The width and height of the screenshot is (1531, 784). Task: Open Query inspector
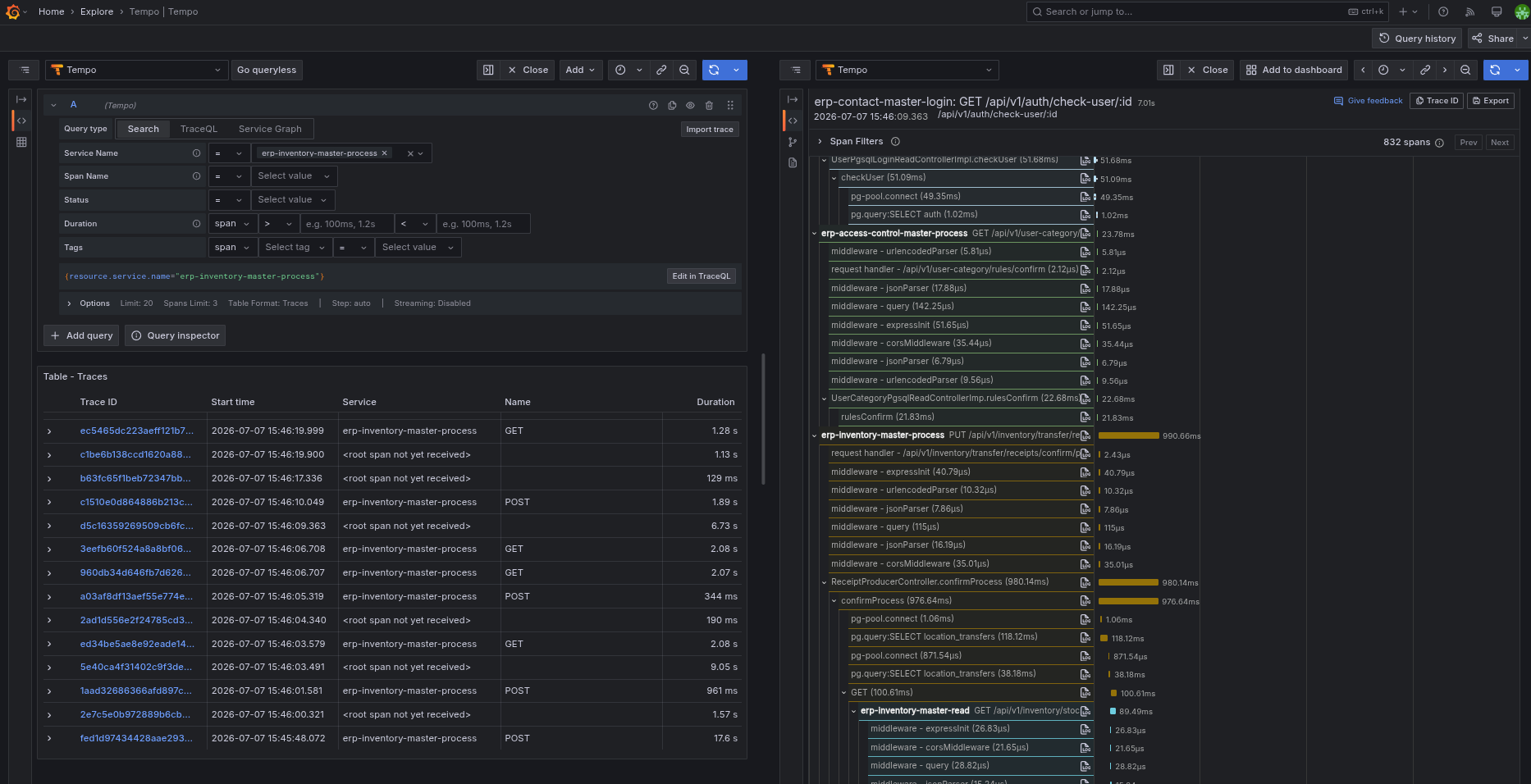175,335
